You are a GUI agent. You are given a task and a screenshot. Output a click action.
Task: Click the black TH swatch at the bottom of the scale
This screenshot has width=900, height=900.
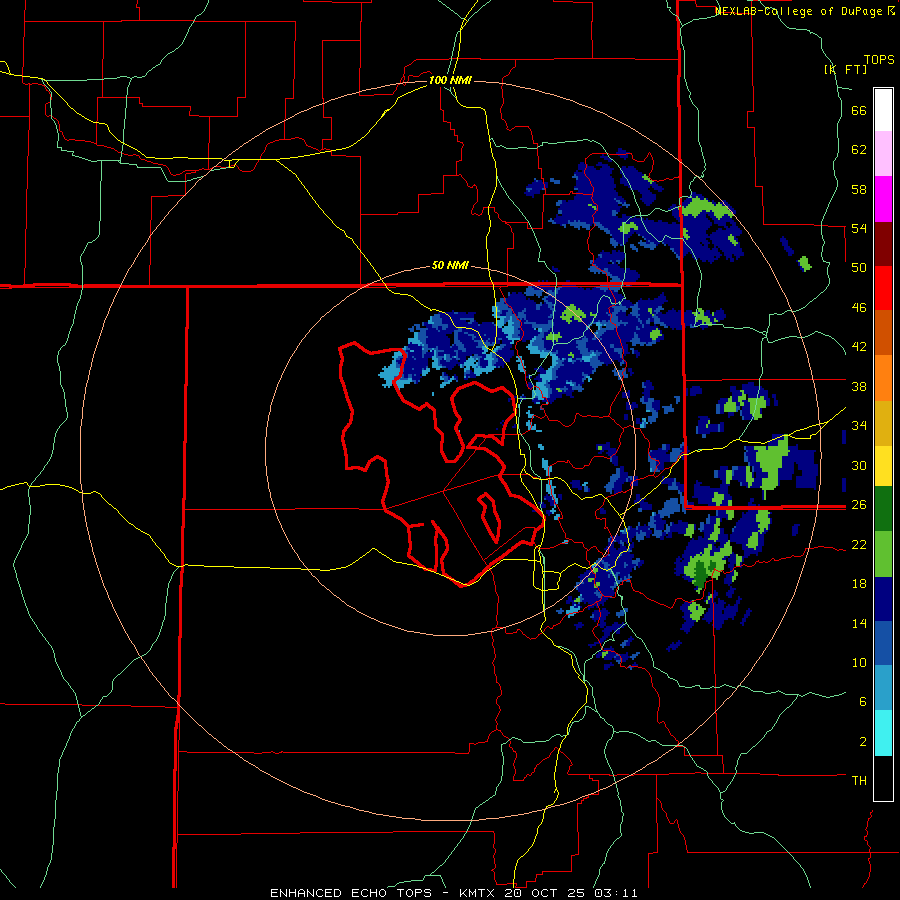tap(883, 778)
